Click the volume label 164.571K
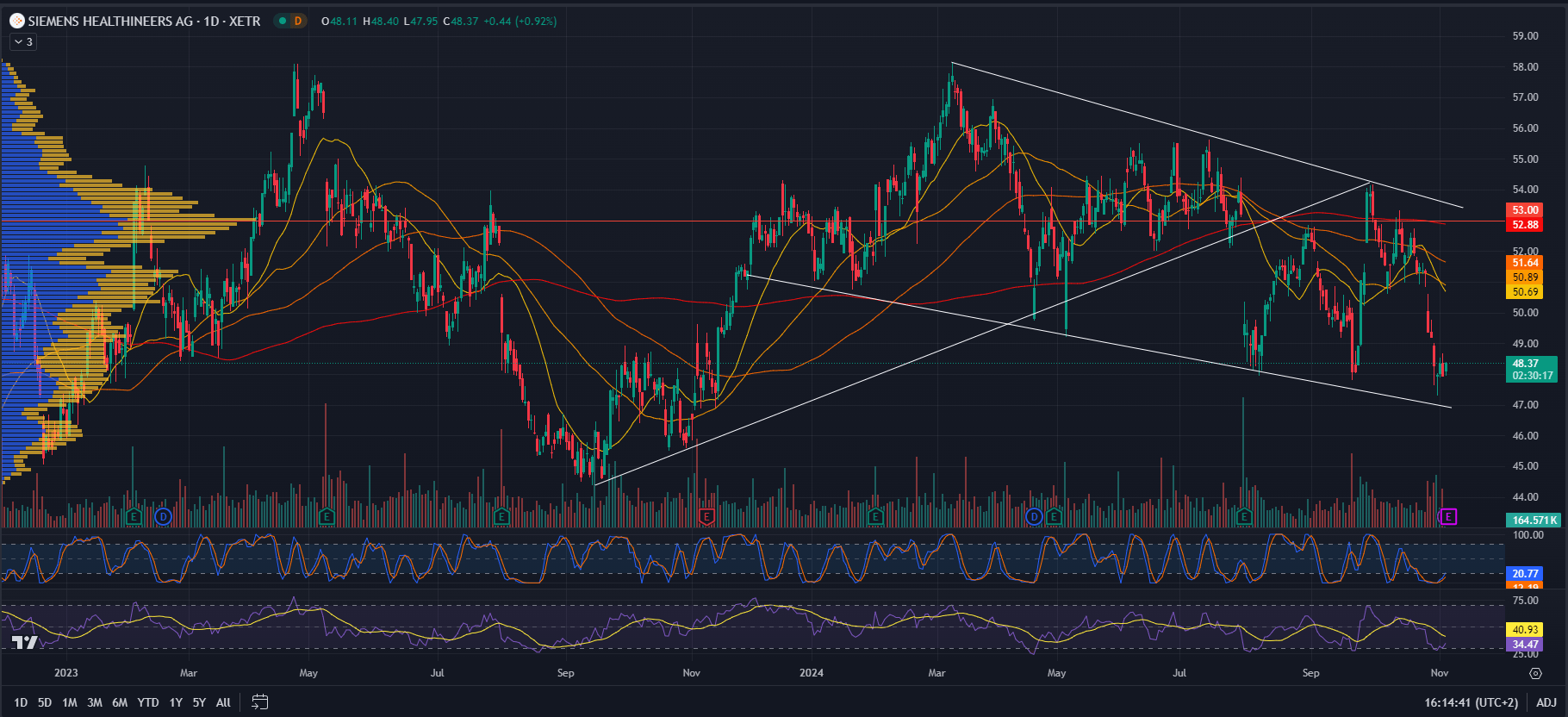This screenshot has width=1568, height=717. click(x=1534, y=520)
